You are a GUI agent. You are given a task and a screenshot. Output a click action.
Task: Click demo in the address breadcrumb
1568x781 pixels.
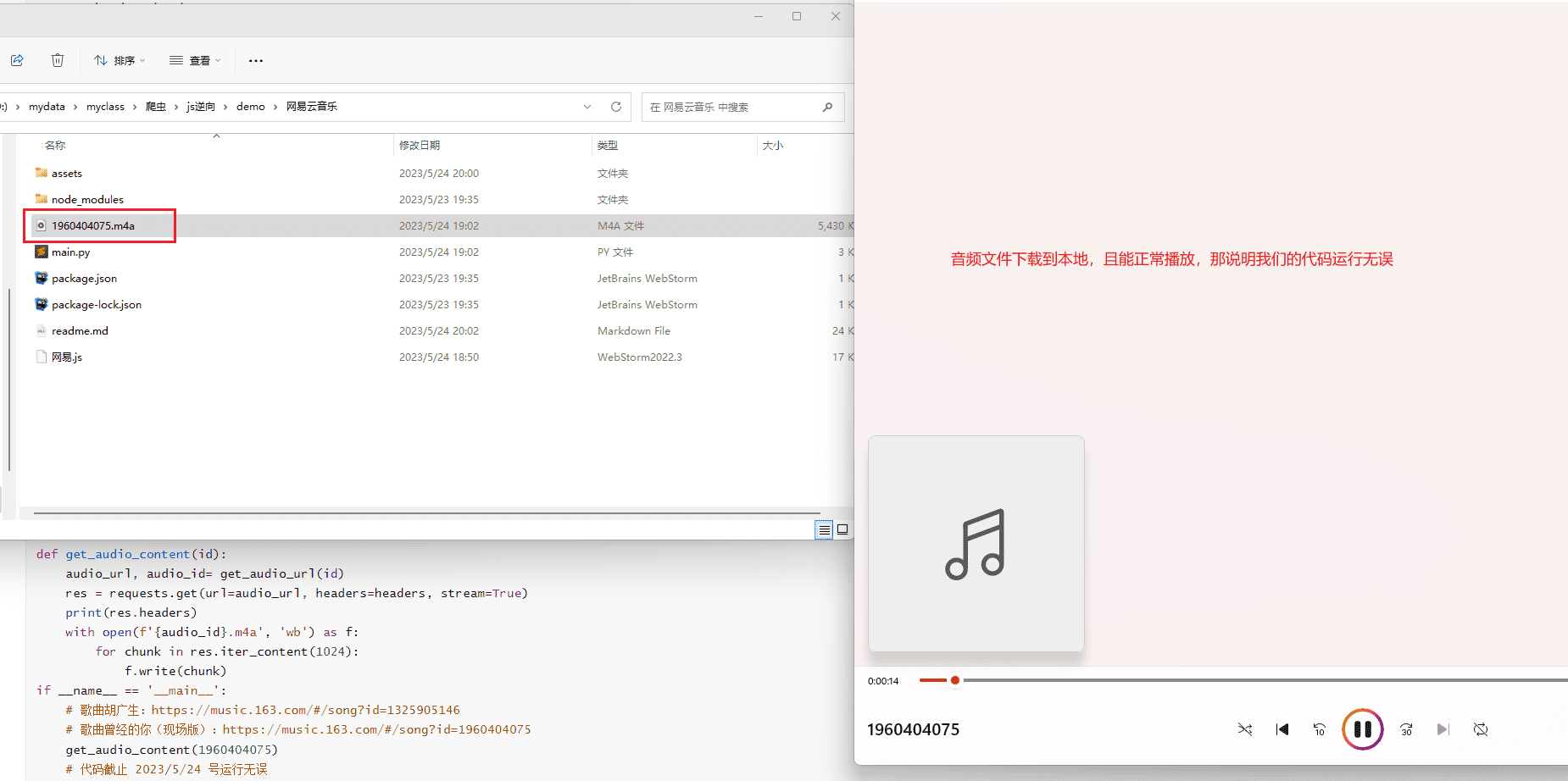click(251, 107)
